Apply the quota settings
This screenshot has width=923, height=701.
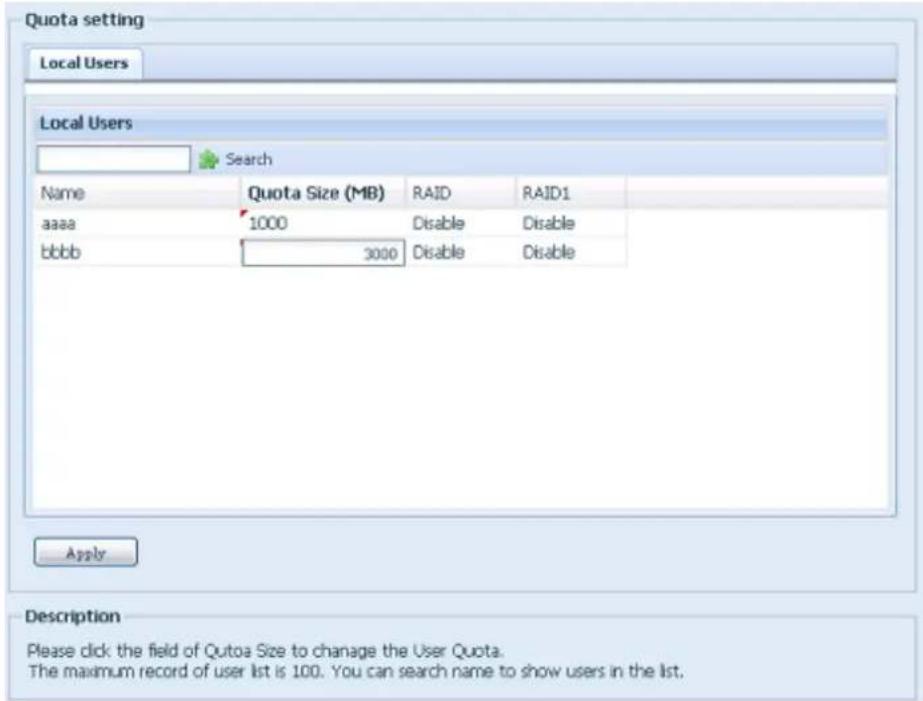86,553
